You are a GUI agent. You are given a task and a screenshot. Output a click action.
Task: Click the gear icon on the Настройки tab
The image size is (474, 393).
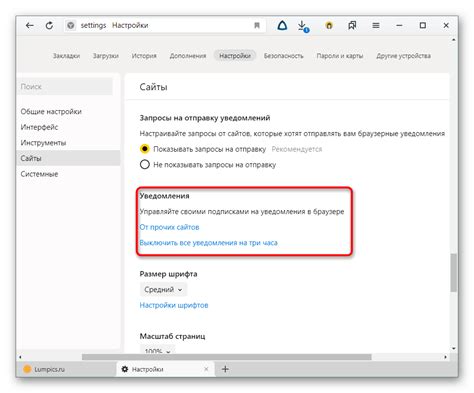tap(125, 369)
